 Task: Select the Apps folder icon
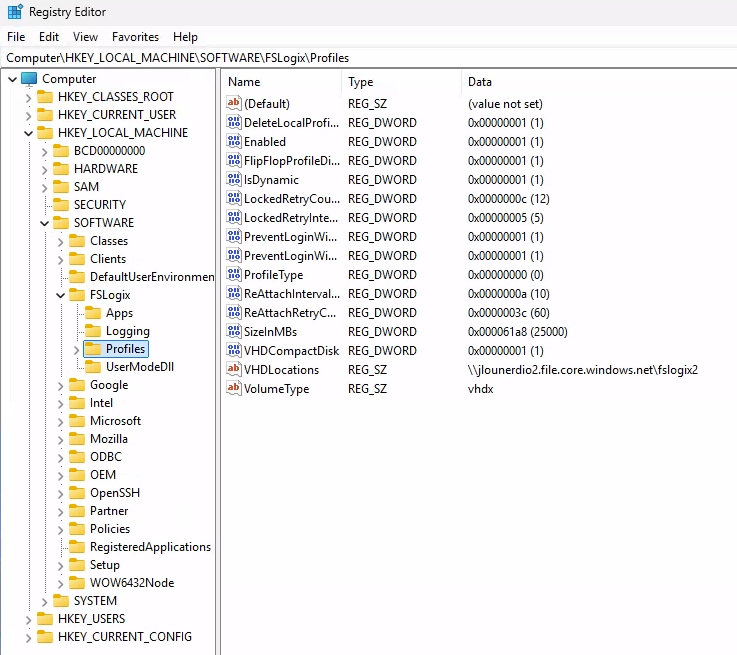click(93, 312)
